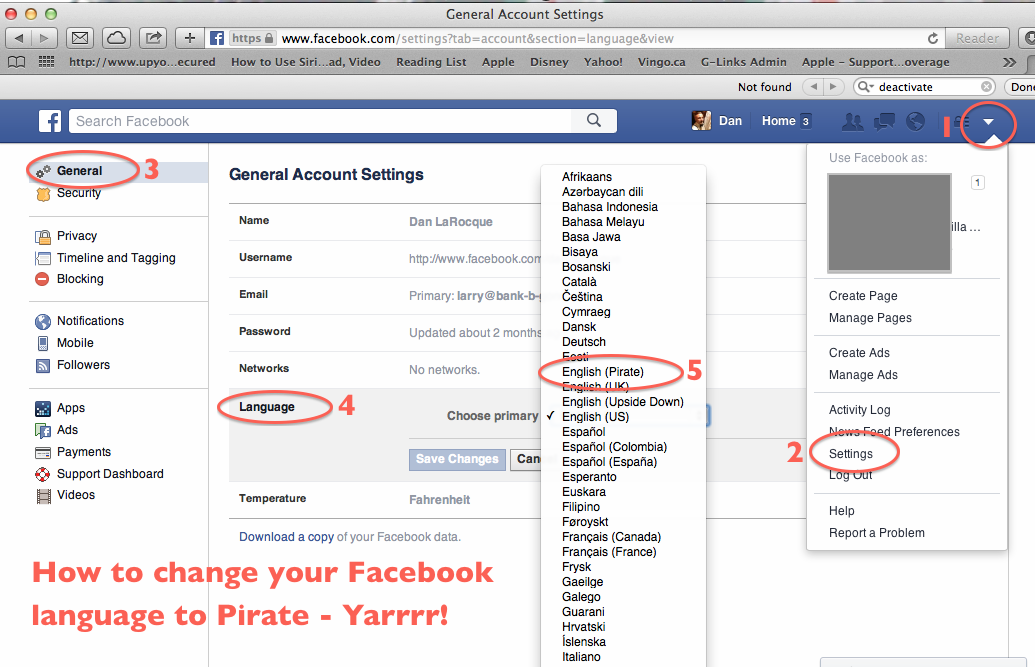Click the Facebook search magnifier icon
This screenshot has height=667, width=1035.
pos(594,120)
